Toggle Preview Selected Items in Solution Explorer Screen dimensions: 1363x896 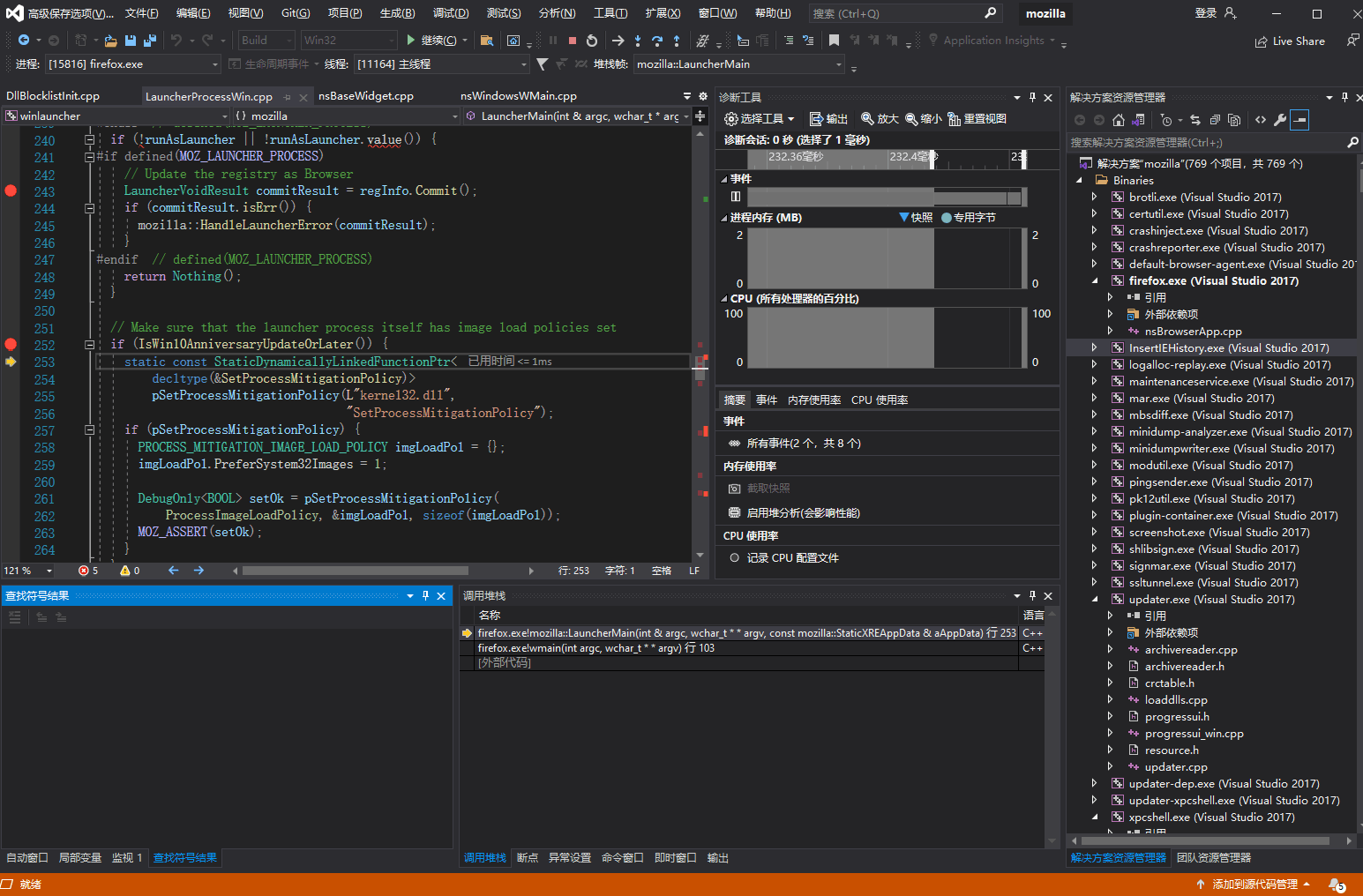(x=1299, y=120)
